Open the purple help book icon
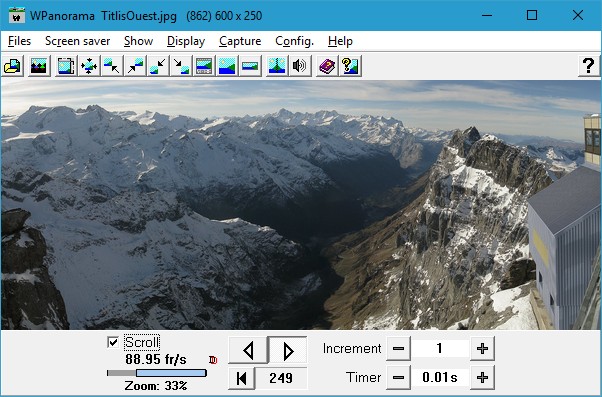 click(327, 66)
